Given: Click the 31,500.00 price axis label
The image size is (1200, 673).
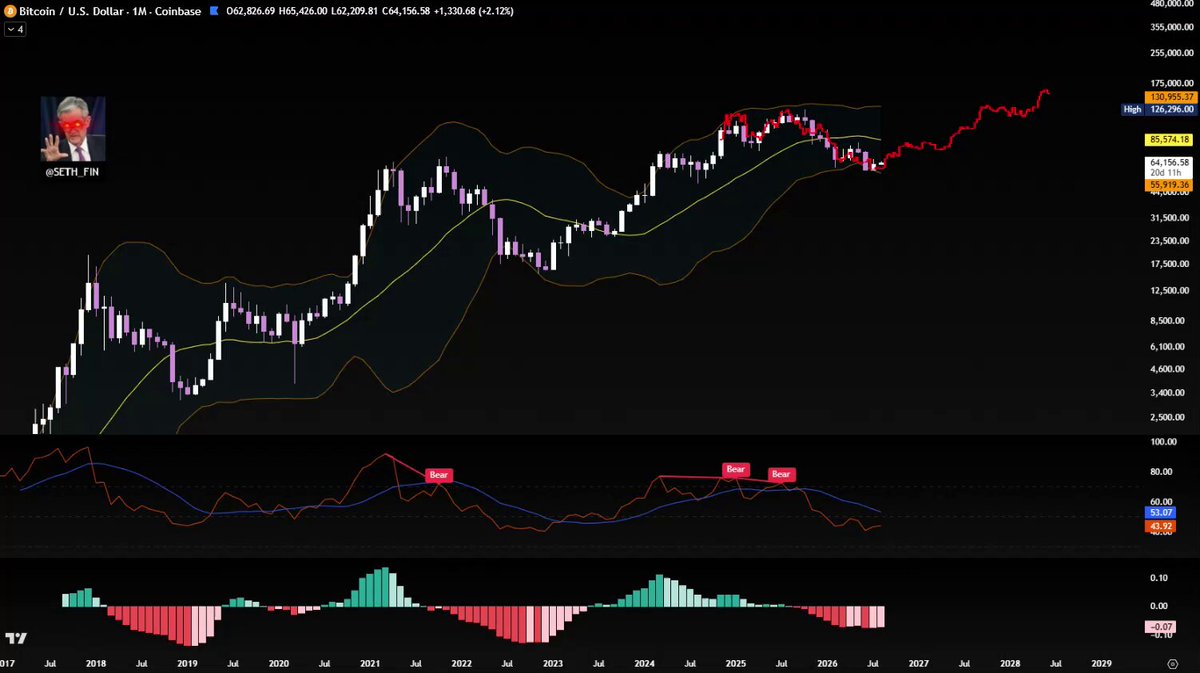Looking at the screenshot, I should (x=1171, y=218).
